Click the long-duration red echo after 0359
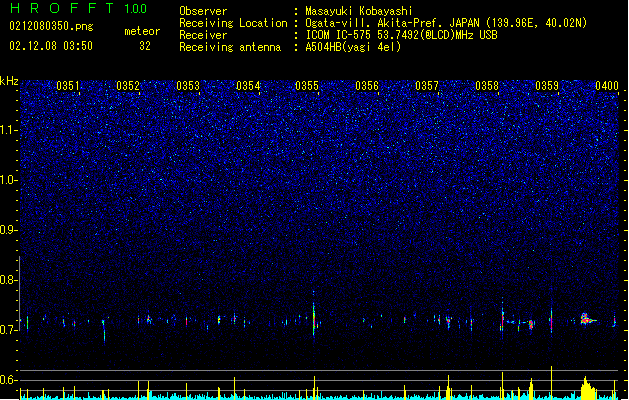Viewport: 629px width, 400px height. (586, 319)
